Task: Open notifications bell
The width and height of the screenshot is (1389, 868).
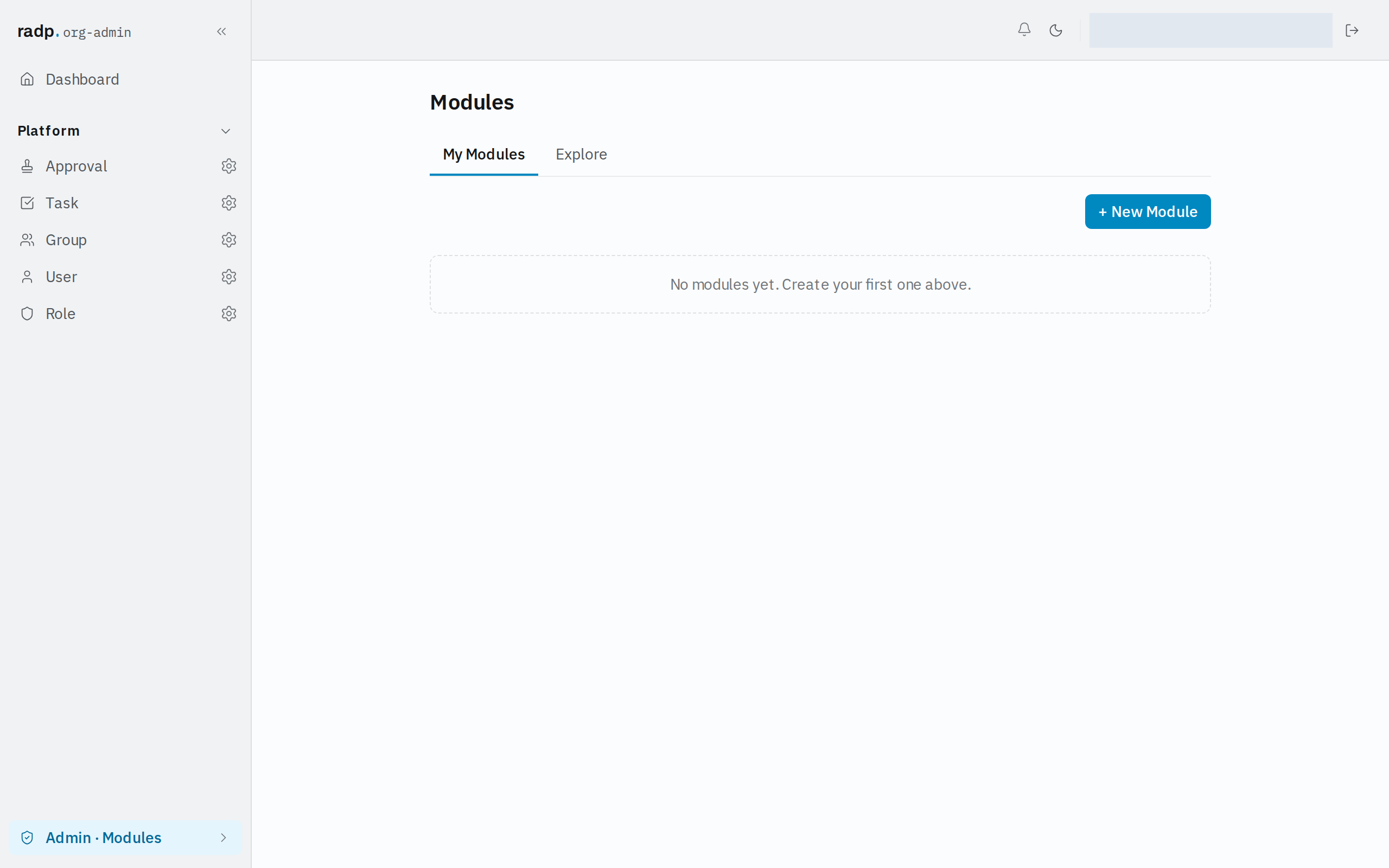Action: tap(1024, 30)
